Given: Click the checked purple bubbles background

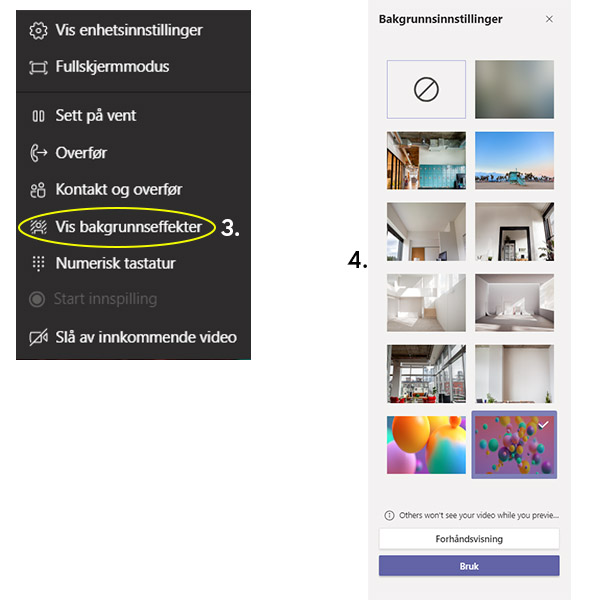Looking at the screenshot, I should pyautogui.click(x=514, y=445).
